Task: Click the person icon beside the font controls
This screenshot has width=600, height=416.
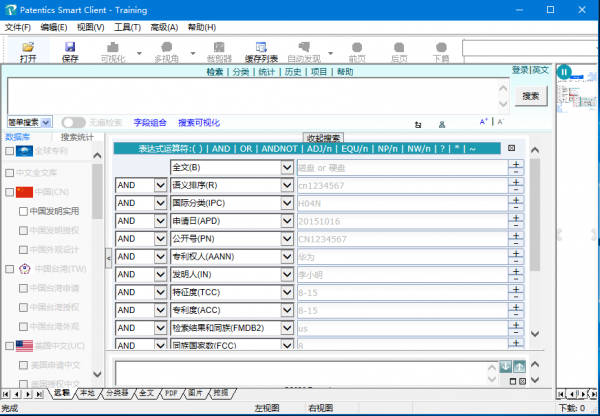Action: pos(442,124)
